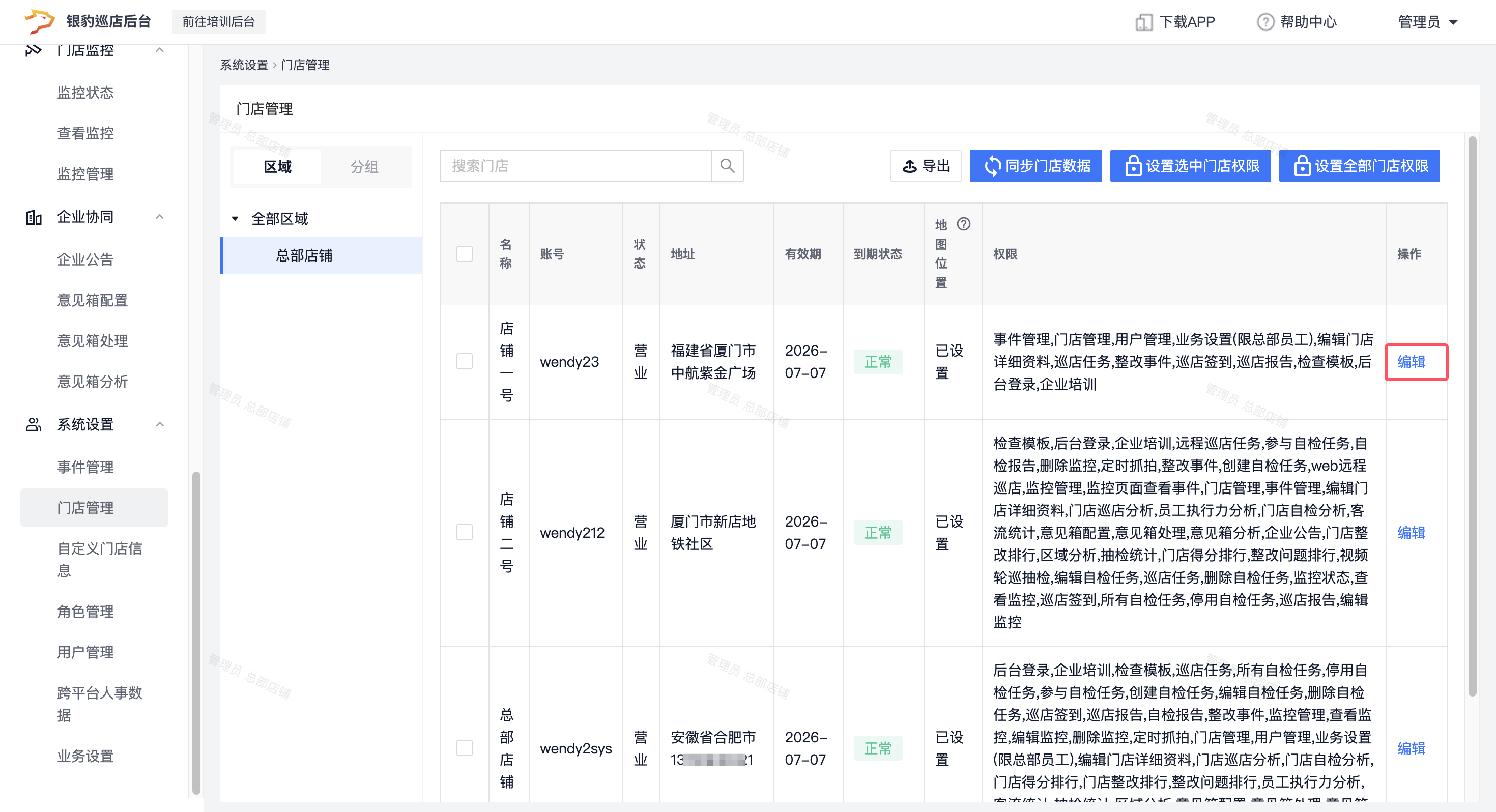Click the map location help question icon
The height and width of the screenshot is (812, 1496).
click(963, 224)
